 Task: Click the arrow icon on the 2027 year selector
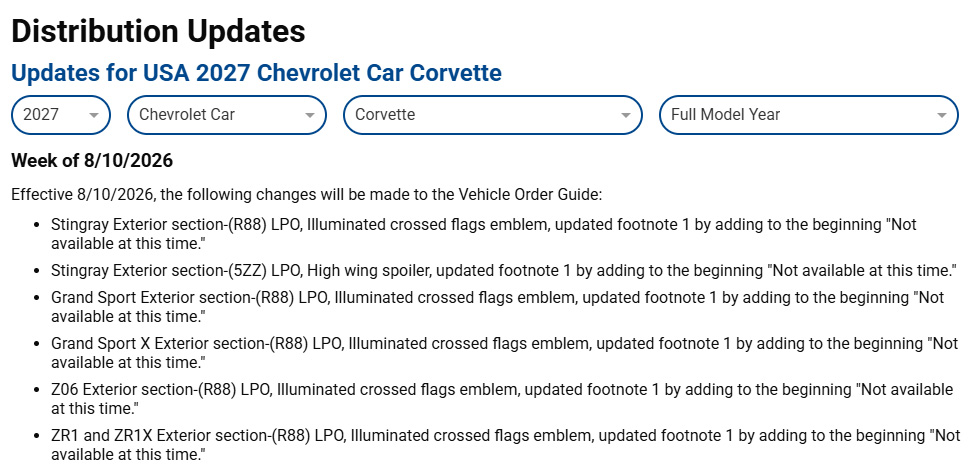pyautogui.click(x=94, y=115)
